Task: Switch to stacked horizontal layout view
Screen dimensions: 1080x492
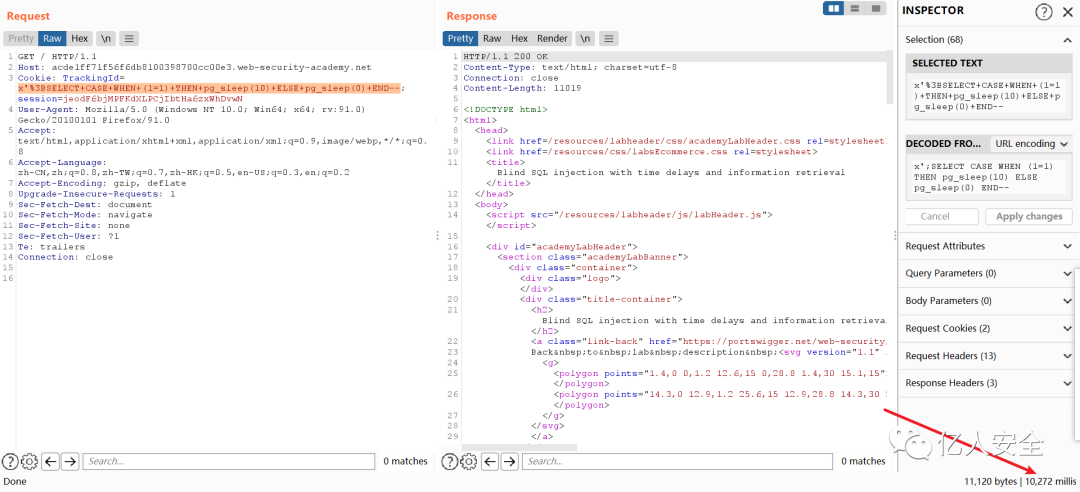Action: pos(855,8)
